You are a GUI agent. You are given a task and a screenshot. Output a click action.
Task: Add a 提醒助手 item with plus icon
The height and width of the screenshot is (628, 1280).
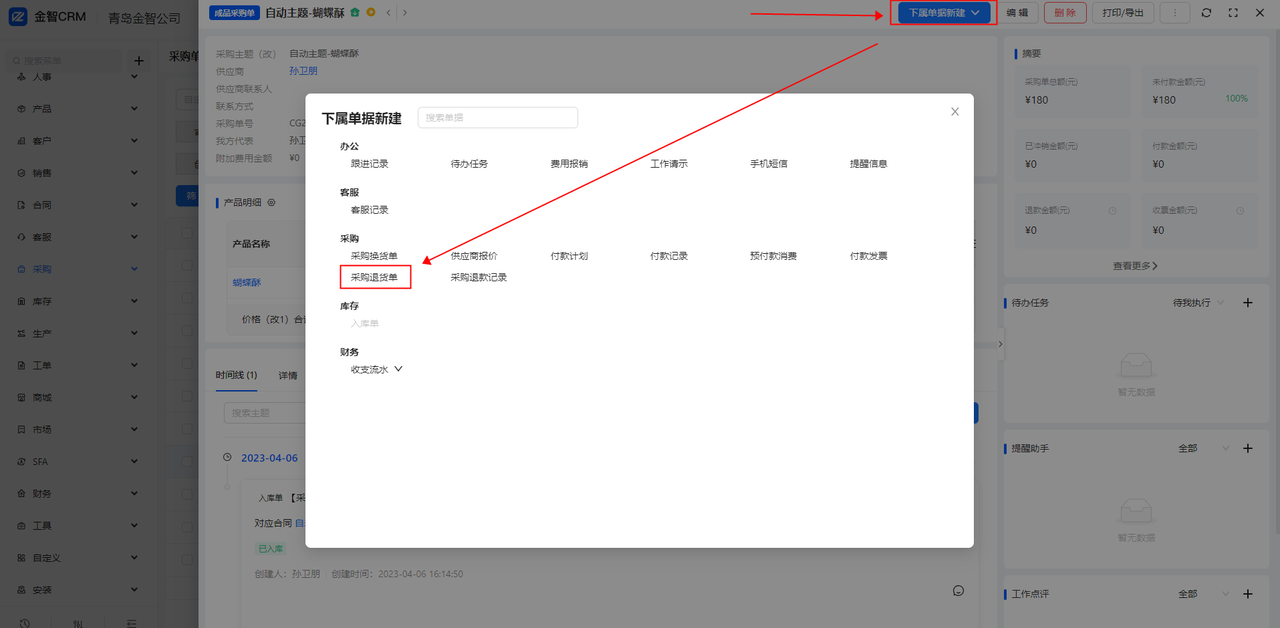point(1247,448)
